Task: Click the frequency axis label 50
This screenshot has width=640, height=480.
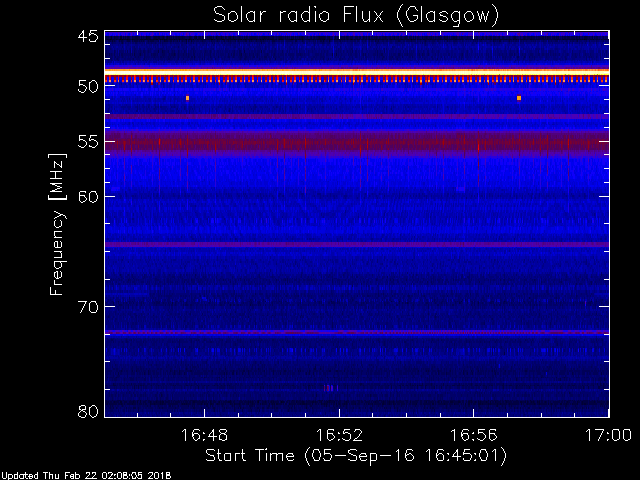Action: [x=88, y=87]
